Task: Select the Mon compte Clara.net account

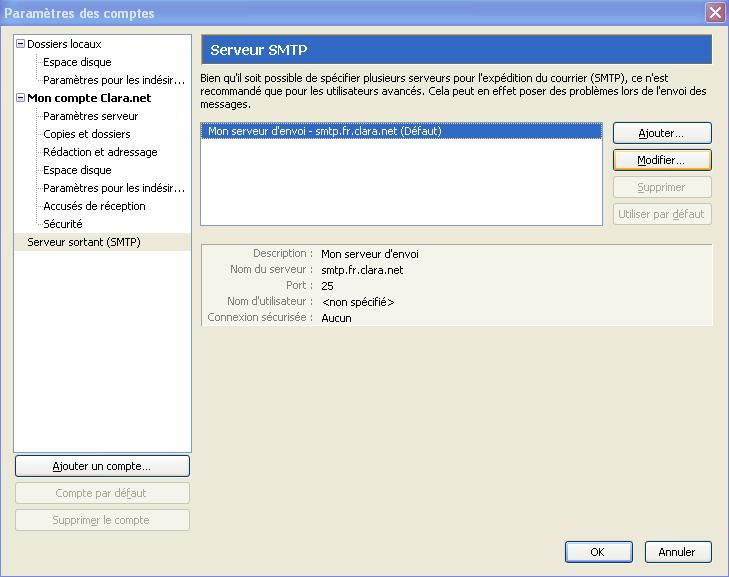Action: coord(88,98)
